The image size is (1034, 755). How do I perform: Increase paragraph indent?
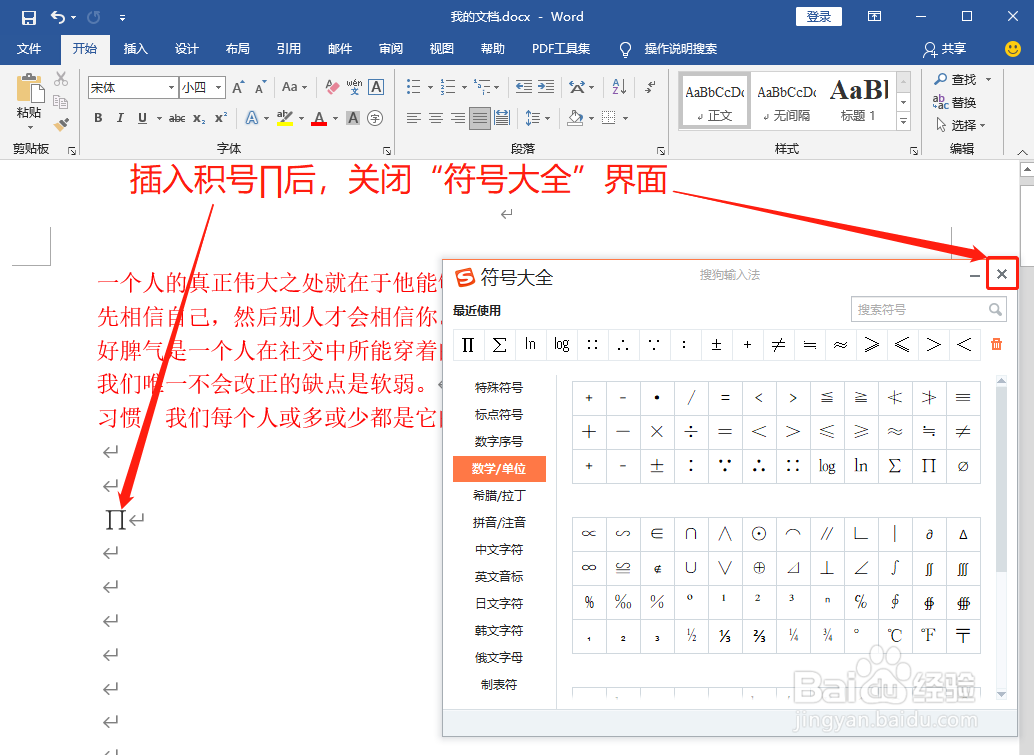point(546,87)
